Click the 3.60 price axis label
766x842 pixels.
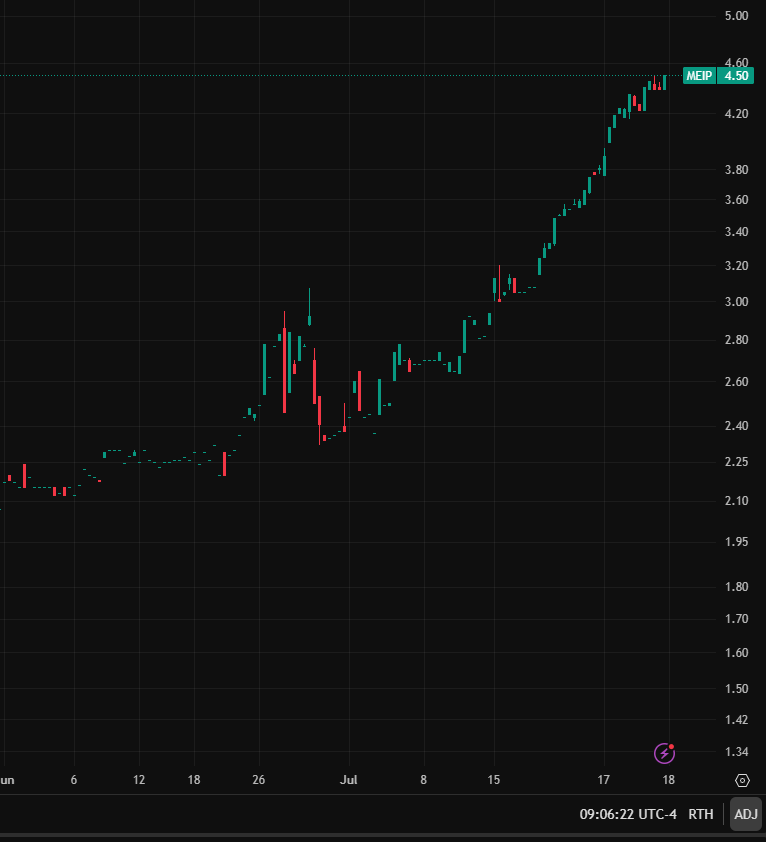point(736,200)
